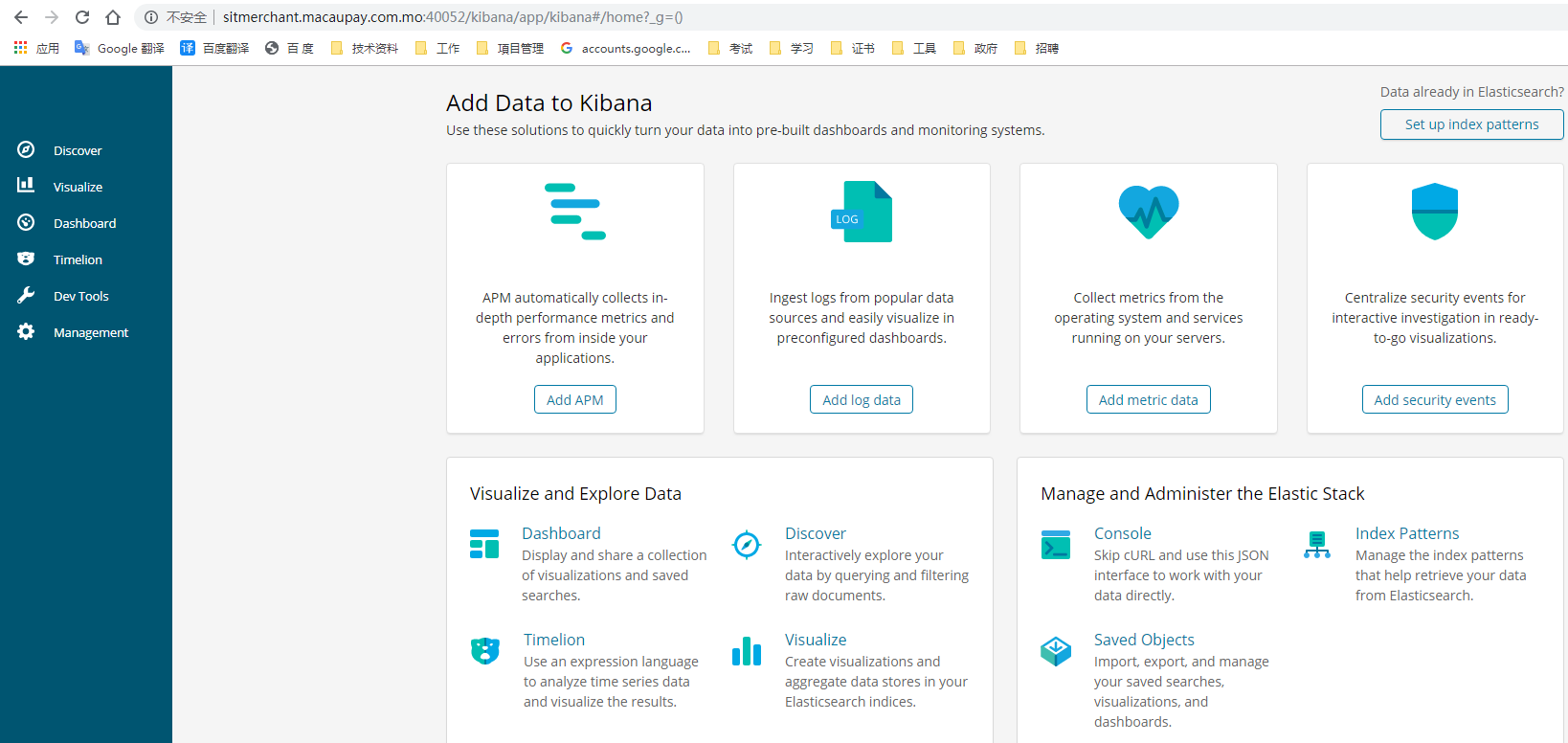This screenshot has width=1568, height=743.
Task: Open the 政府 bookmark folder
Action: pyautogui.click(x=974, y=48)
